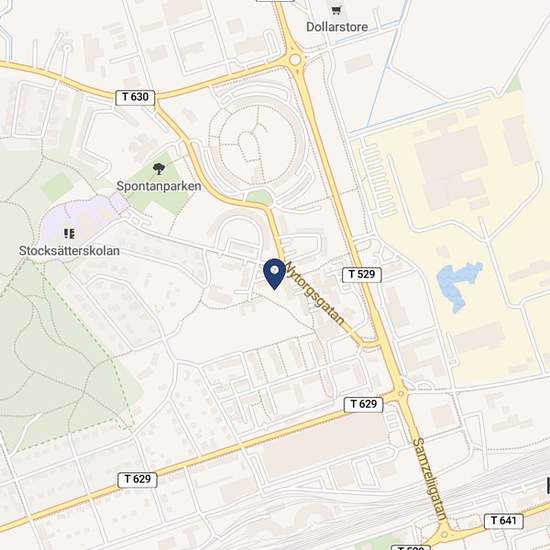
Task: Click the Spontanparken tree icon
Action: click(159, 169)
